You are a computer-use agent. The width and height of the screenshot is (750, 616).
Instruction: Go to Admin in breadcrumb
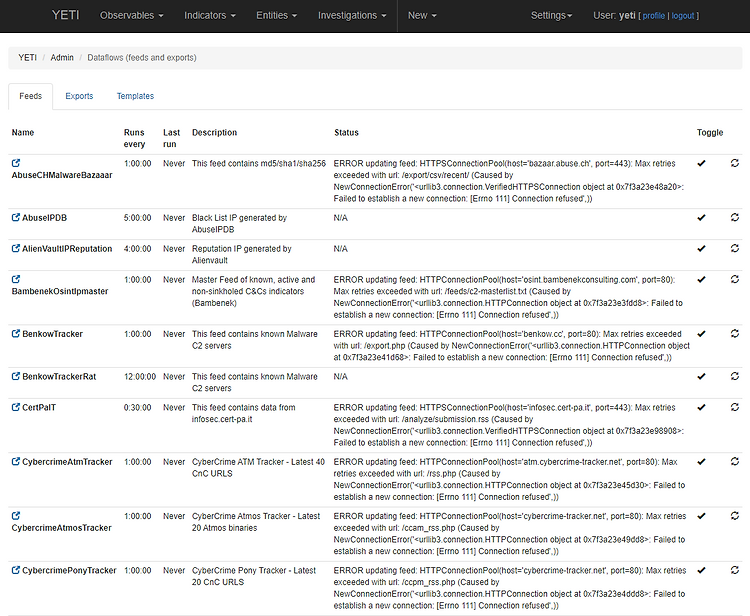point(62,58)
